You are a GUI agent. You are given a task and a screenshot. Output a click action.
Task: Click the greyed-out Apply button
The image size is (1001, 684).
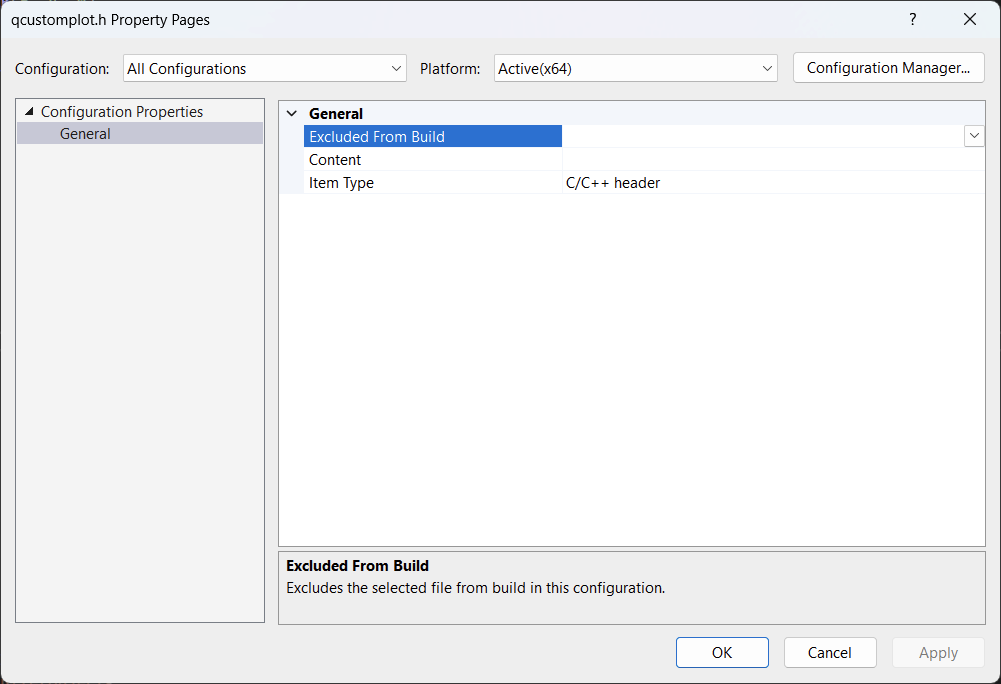938,653
